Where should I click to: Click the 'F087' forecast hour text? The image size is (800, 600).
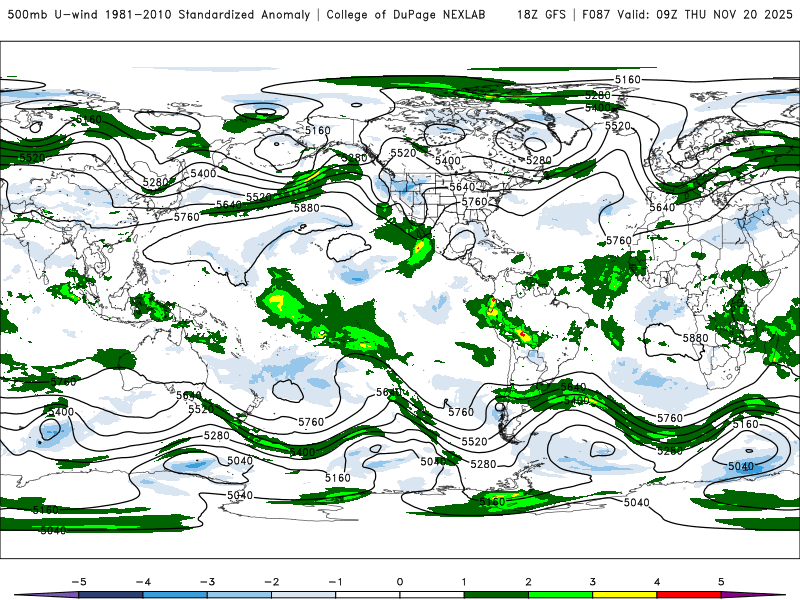click(596, 14)
